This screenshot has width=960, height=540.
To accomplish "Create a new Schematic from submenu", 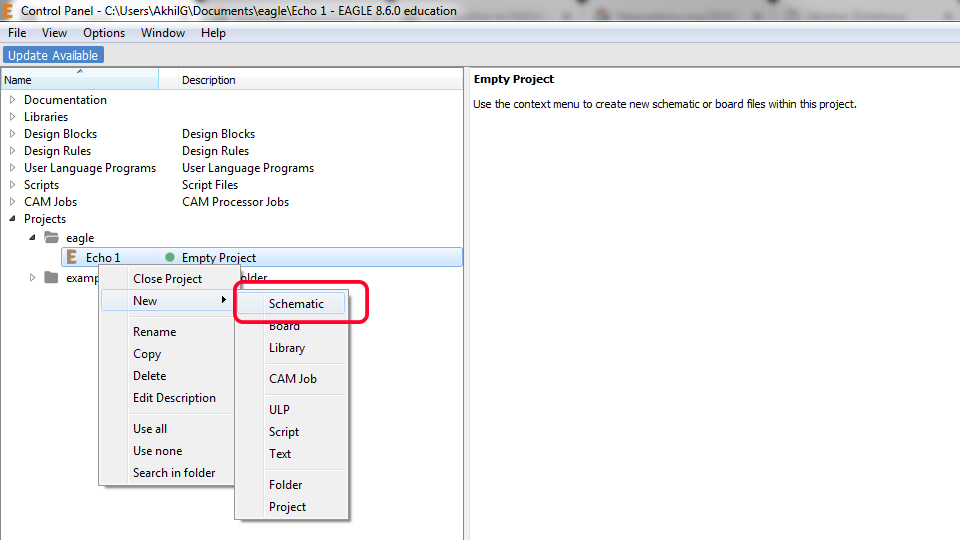I will [291, 304].
